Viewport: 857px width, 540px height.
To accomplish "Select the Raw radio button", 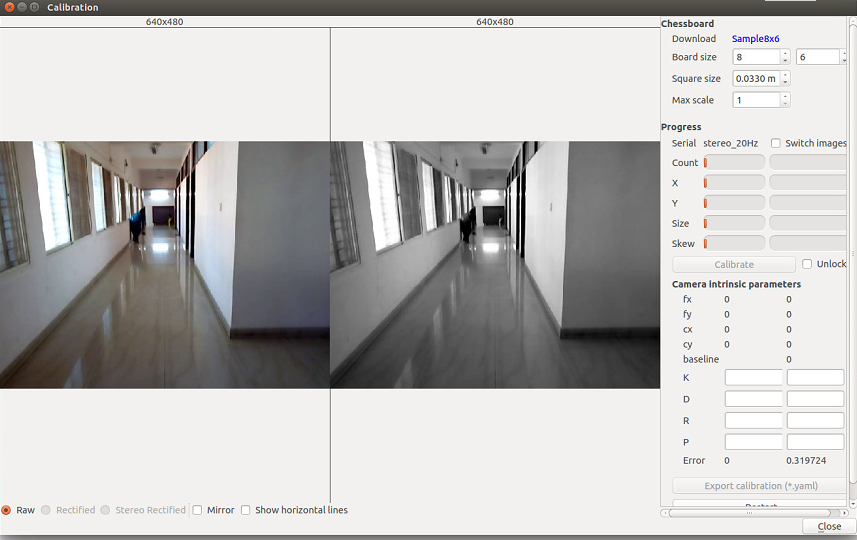I will point(7,510).
